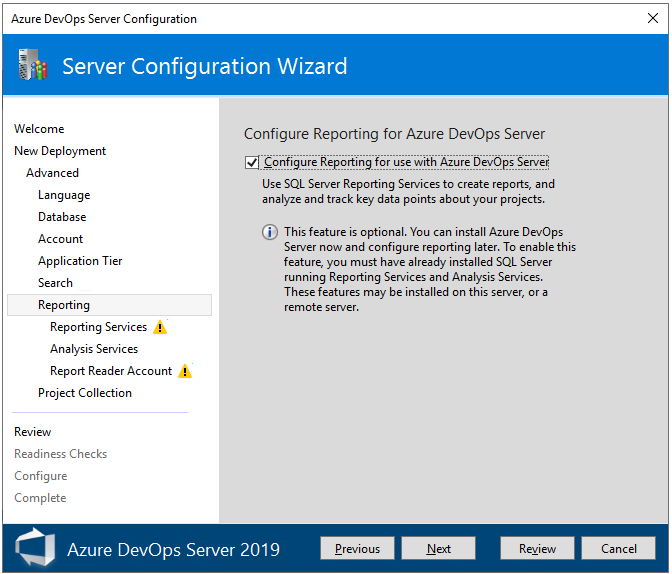Cancel the configuration wizard

click(x=619, y=548)
